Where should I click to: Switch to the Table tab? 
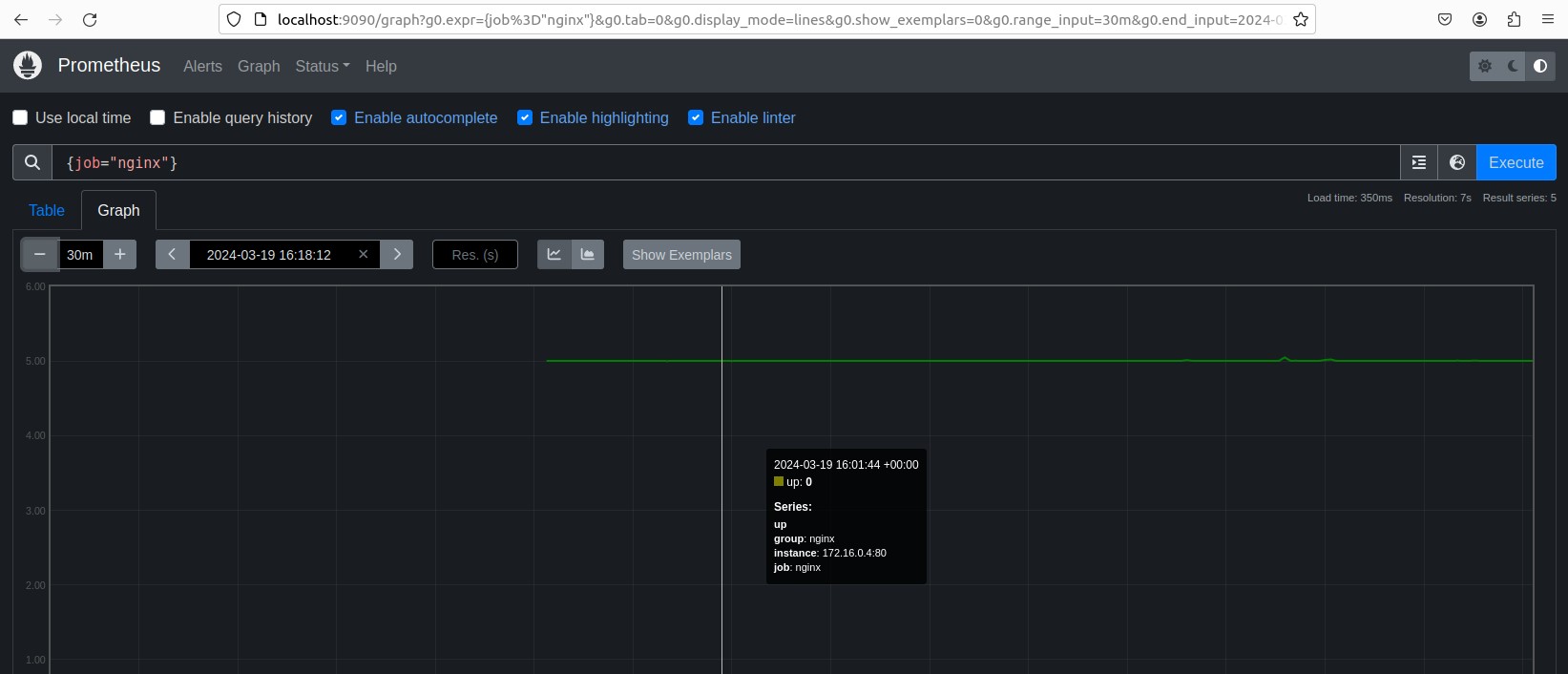click(47, 210)
